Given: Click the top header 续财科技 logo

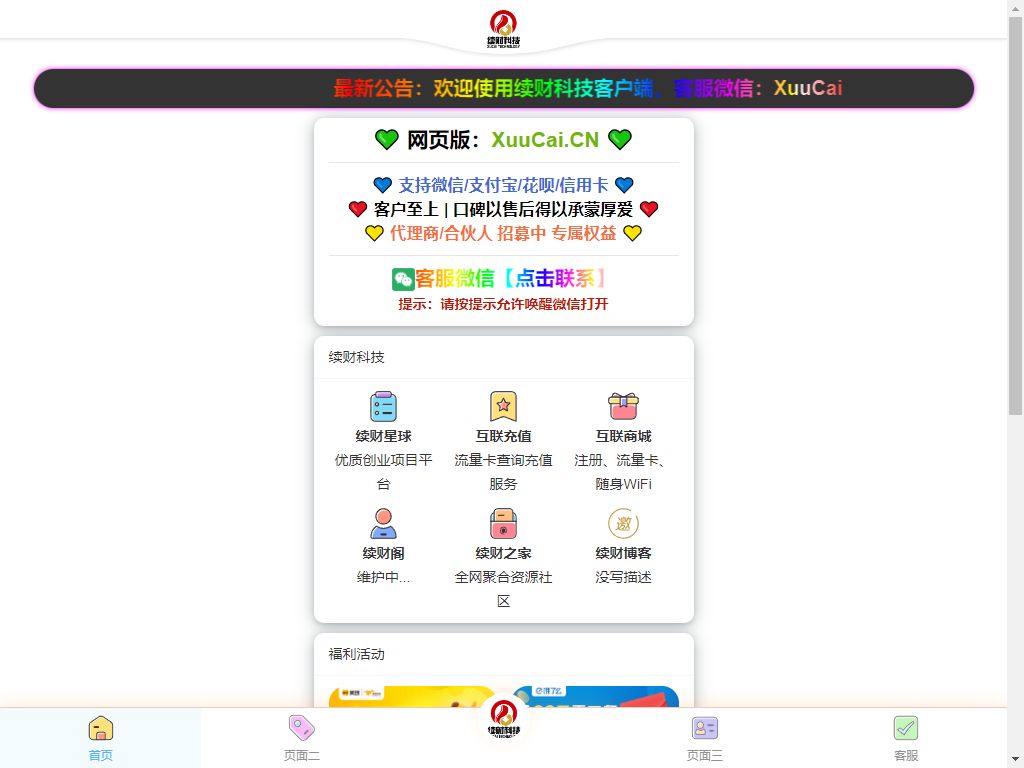Looking at the screenshot, I should pyautogui.click(x=503, y=27).
